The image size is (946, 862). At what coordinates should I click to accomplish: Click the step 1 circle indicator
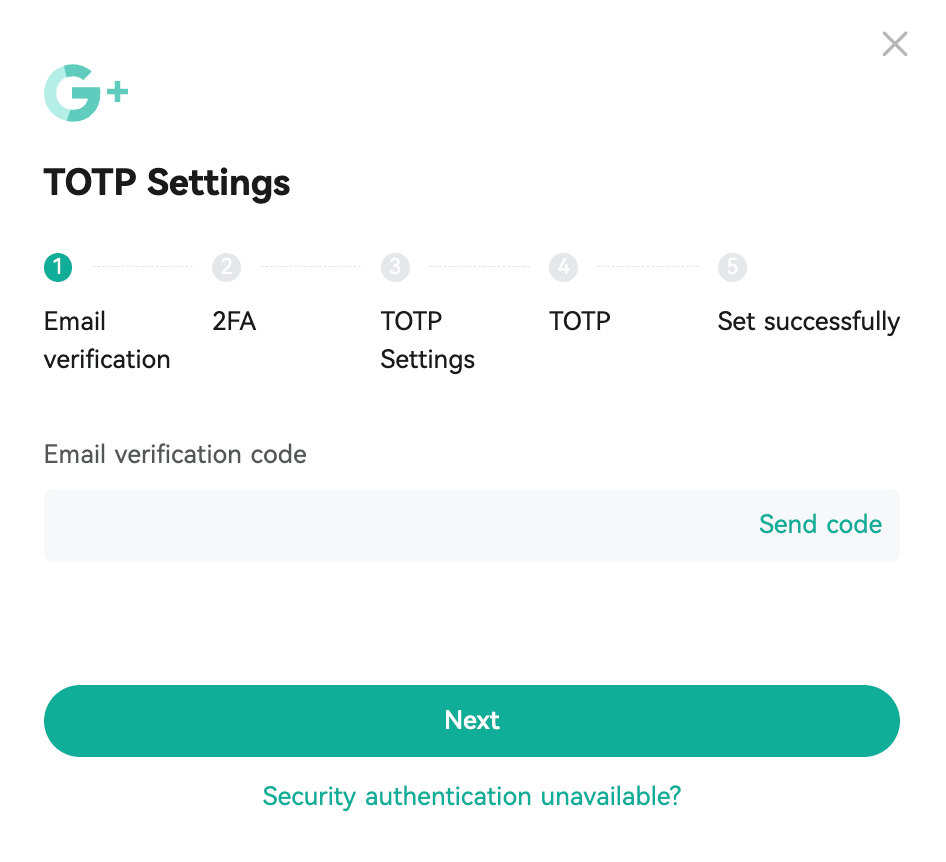tap(58, 267)
